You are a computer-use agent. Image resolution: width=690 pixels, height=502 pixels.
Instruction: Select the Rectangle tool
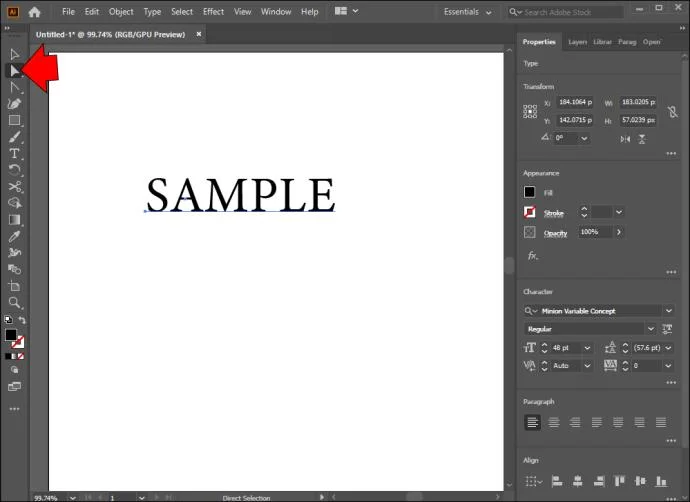coord(14,120)
